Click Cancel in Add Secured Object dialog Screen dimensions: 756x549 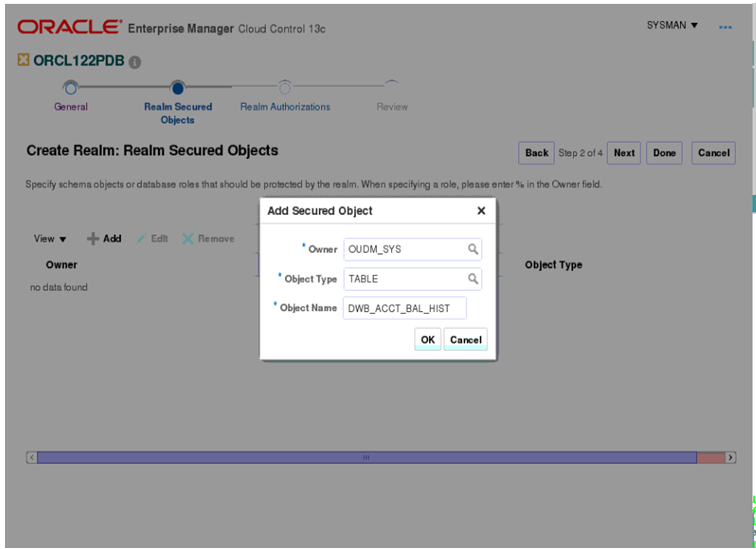coord(465,339)
